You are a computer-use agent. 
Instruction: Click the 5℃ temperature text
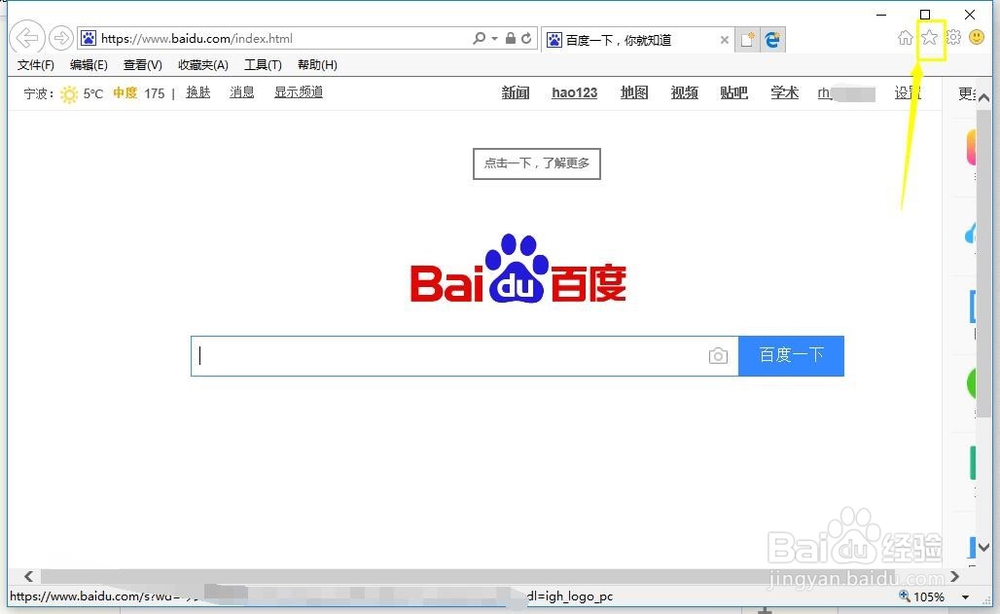point(93,94)
